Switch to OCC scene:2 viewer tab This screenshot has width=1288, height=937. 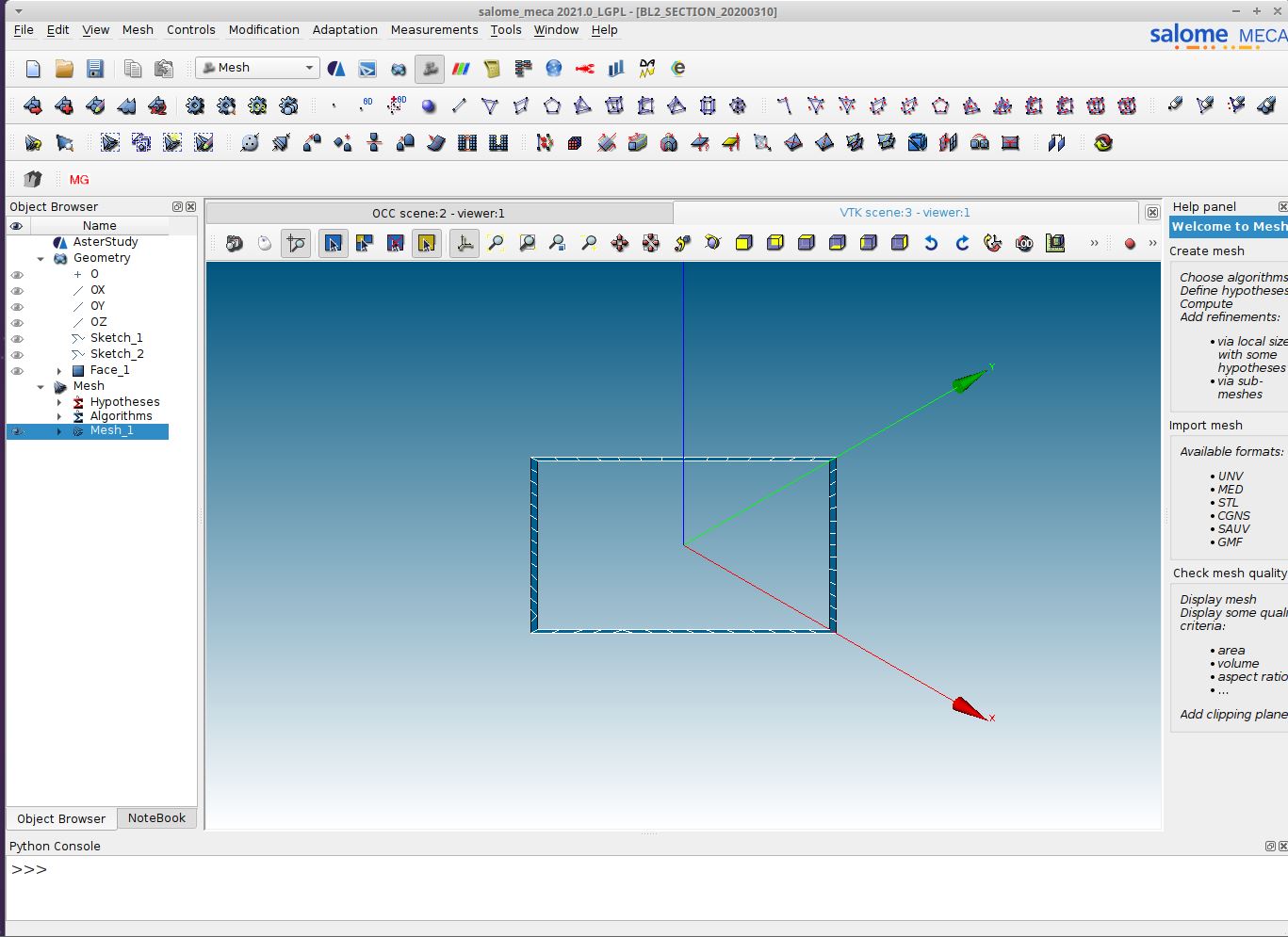(x=439, y=213)
